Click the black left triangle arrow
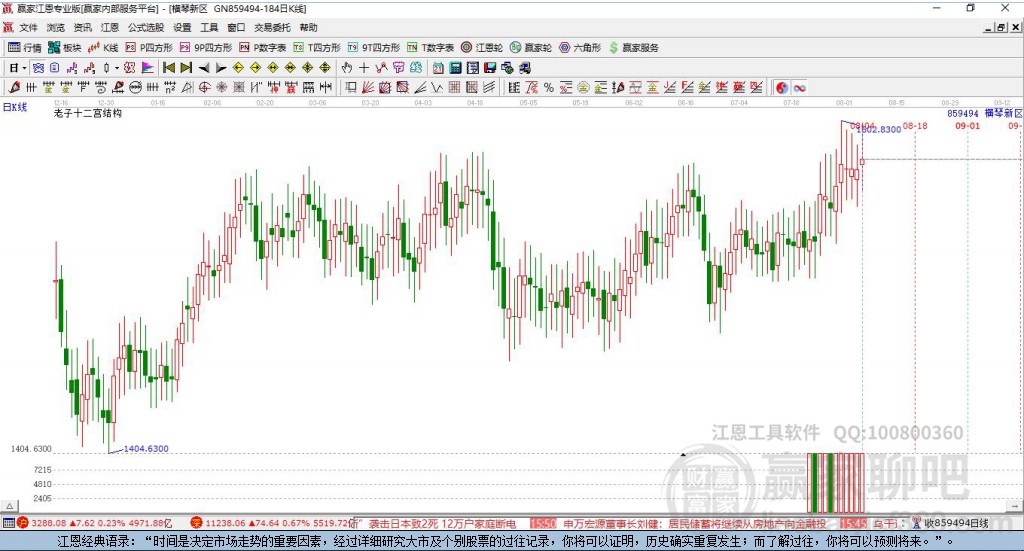The image size is (1024, 551). pyautogui.click(x=204, y=68)
